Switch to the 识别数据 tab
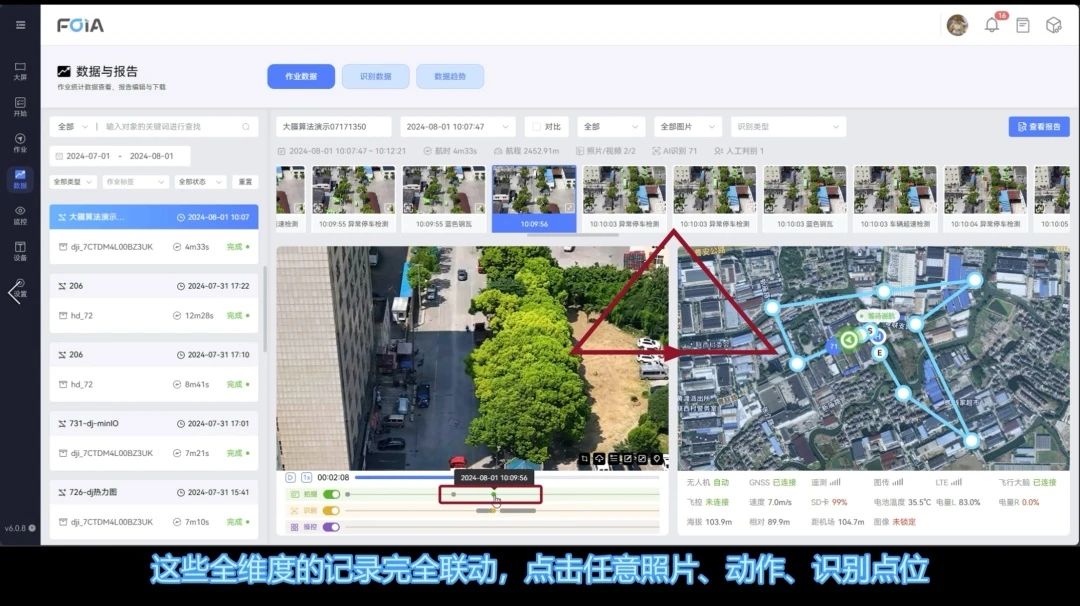1080x606 pixels. pyautogui.click(x=375, y=76)
